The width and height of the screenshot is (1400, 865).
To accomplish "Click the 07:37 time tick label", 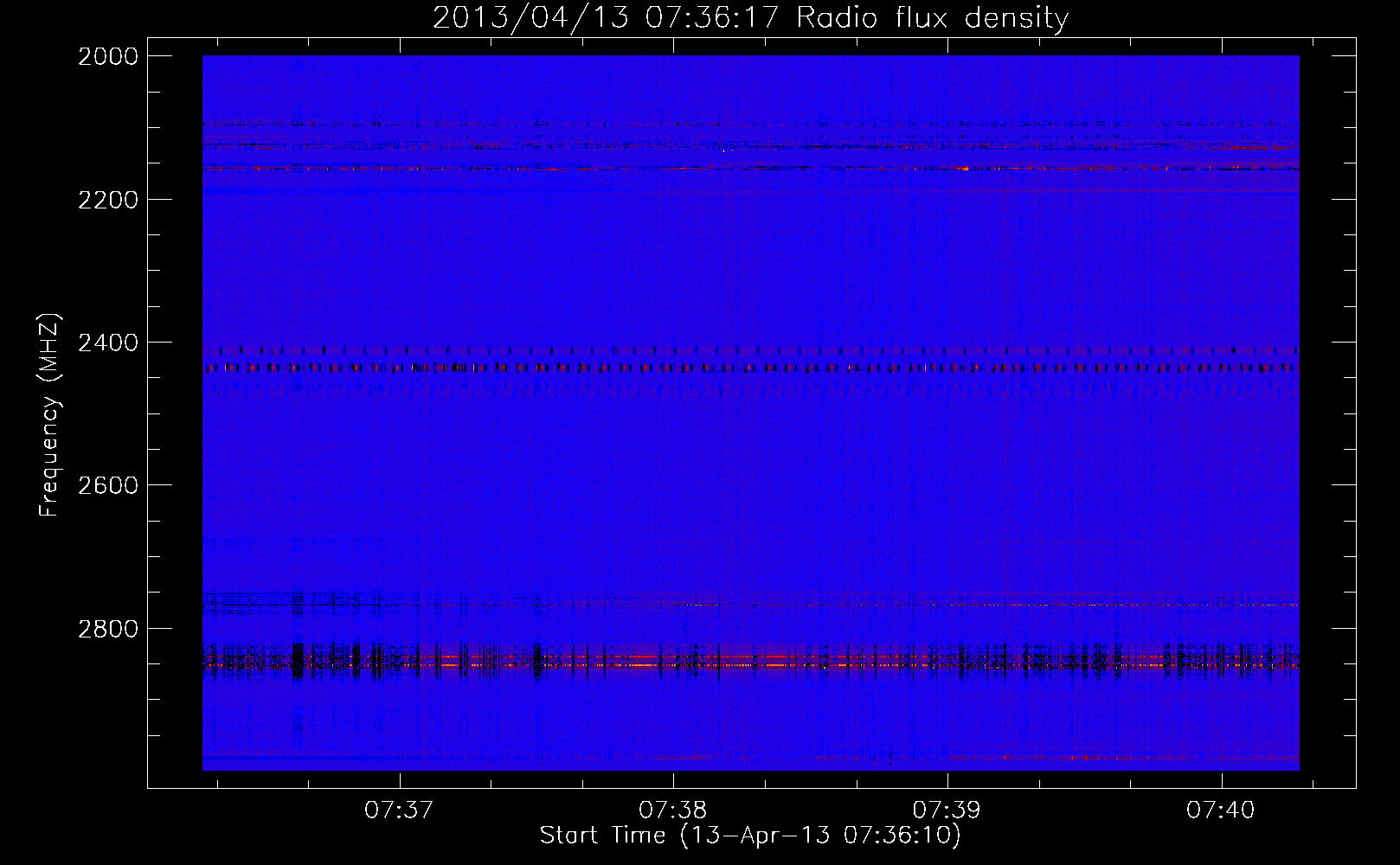I will (x=399, y=811).
